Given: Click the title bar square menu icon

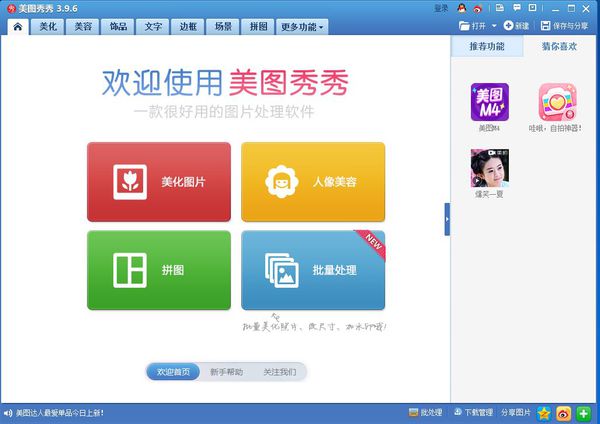Looking at the screenshot, I should pyautogui.click(x=532, y=8).
